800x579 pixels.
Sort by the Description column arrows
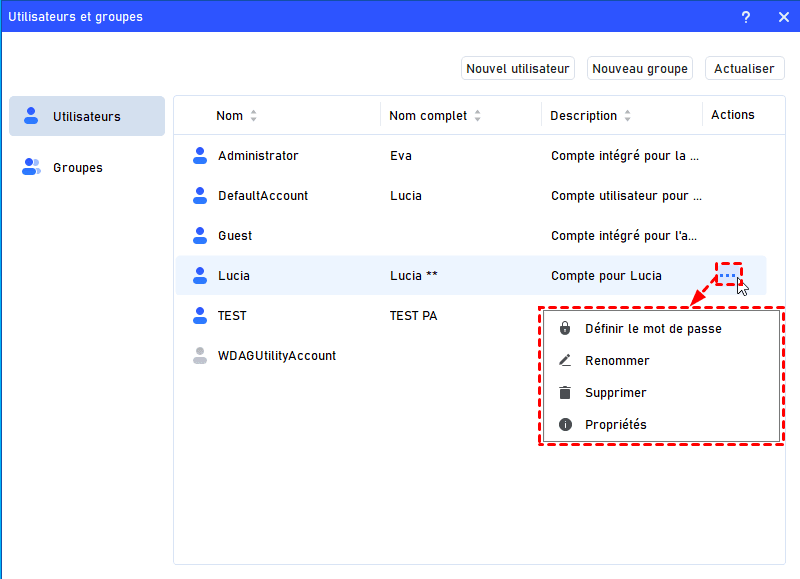click(627, 116)
